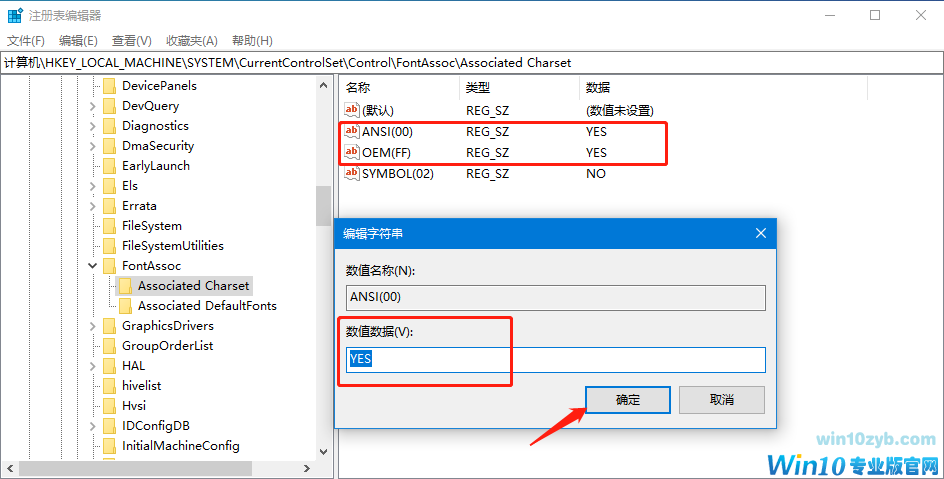Collapse the FontAssoc tree node
Screen dimensions: 944x479
(93, 266)
